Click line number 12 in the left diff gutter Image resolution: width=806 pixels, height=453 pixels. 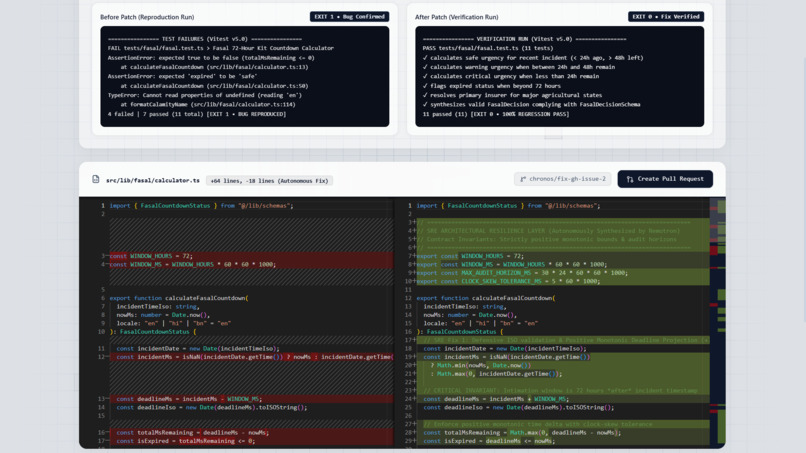[102, 356]
